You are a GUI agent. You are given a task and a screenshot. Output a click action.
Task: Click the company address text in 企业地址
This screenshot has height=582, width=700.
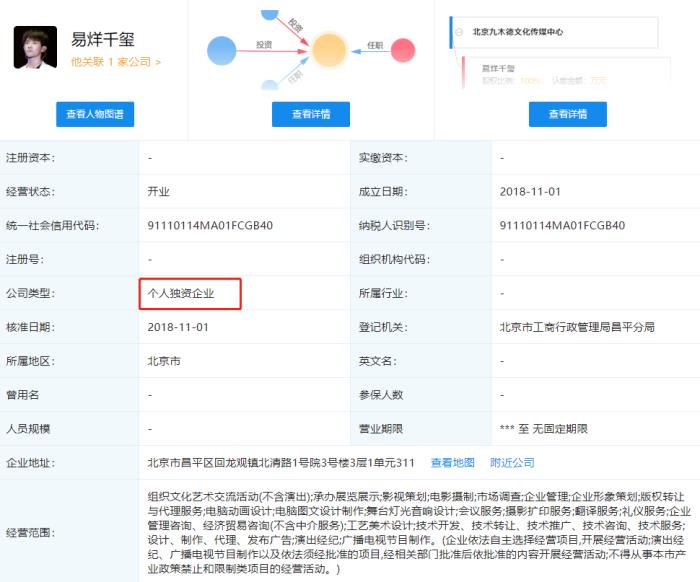tap(280, 463)
